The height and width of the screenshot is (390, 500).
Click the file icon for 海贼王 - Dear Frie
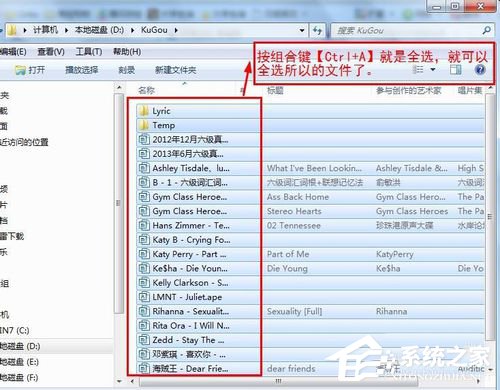144,368
